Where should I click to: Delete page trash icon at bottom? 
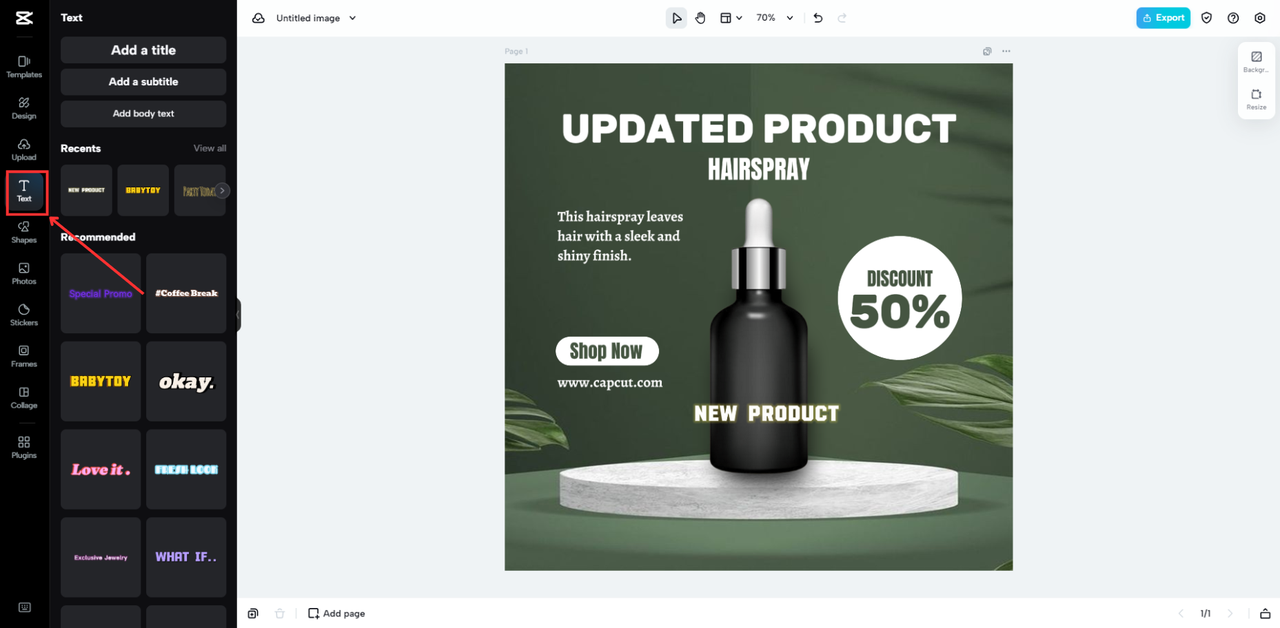coord(280,613)
